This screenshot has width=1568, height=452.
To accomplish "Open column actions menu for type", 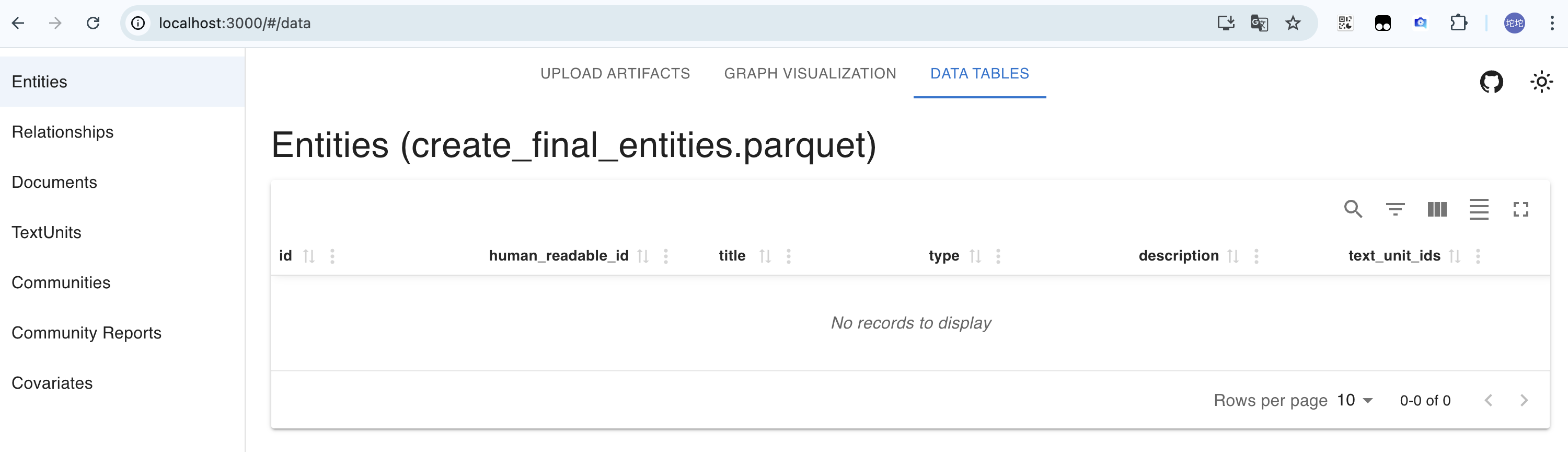I will click(998, 256).
